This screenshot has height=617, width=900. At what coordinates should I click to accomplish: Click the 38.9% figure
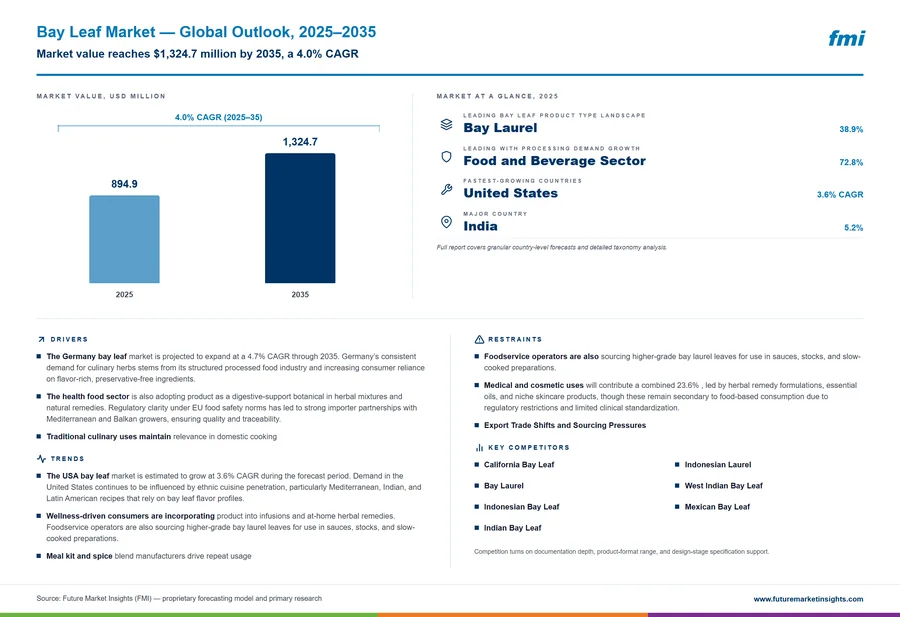tap(851, 129)
